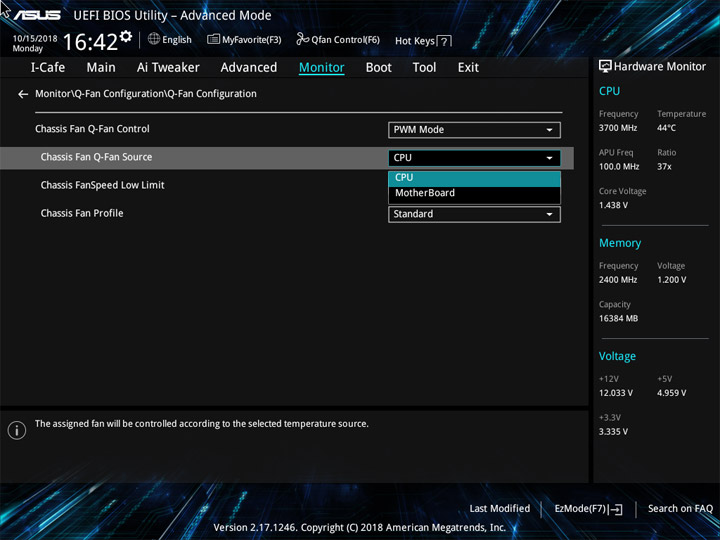
Task: Open Chassis Fan Q-Fan Control PWM Mode dropdown
Action: click(474, 130)
